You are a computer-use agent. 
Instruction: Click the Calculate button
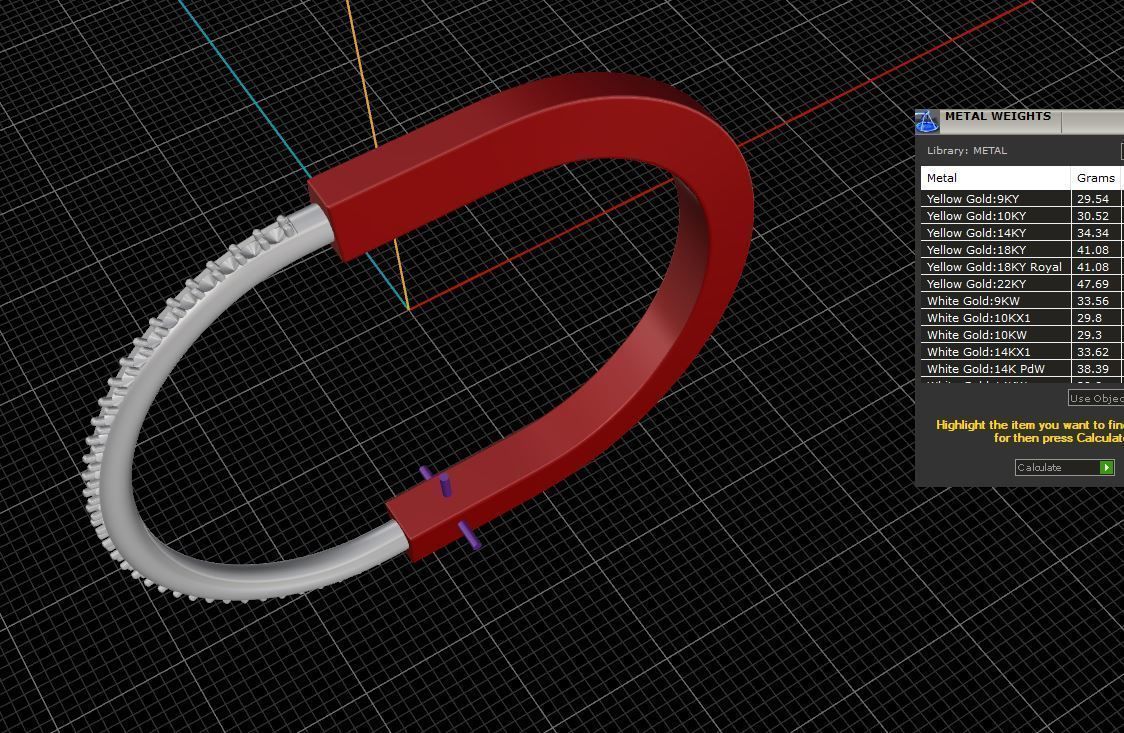point(1065,467)
